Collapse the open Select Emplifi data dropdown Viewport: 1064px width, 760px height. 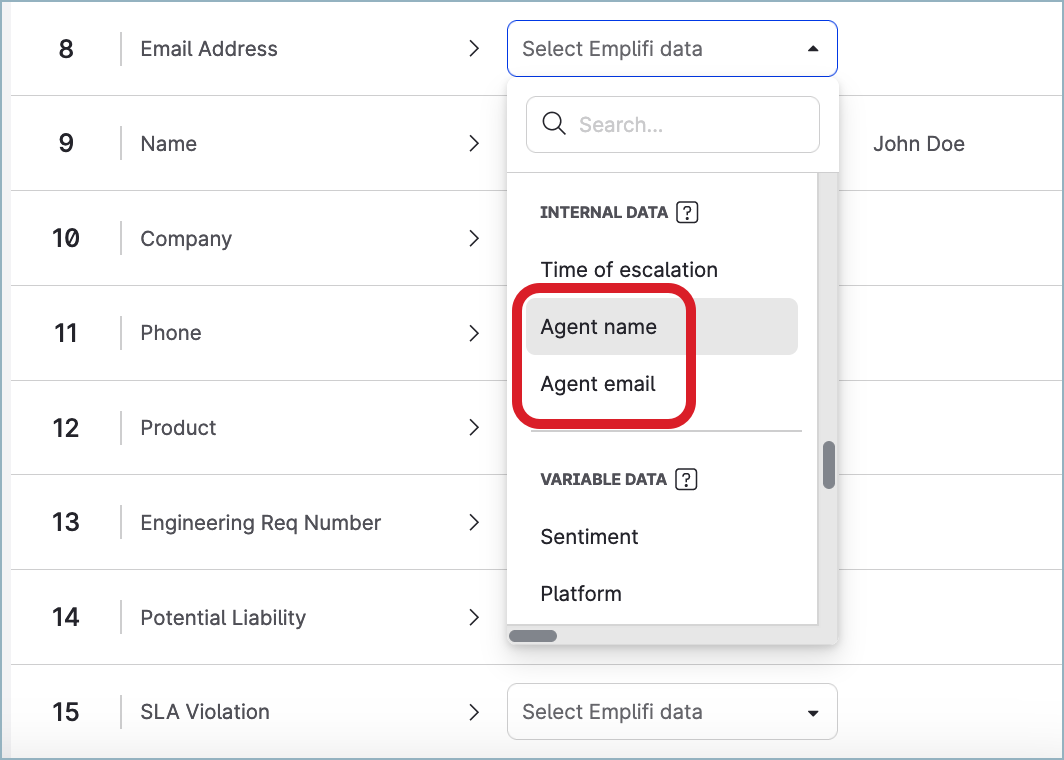coord(813,48)
